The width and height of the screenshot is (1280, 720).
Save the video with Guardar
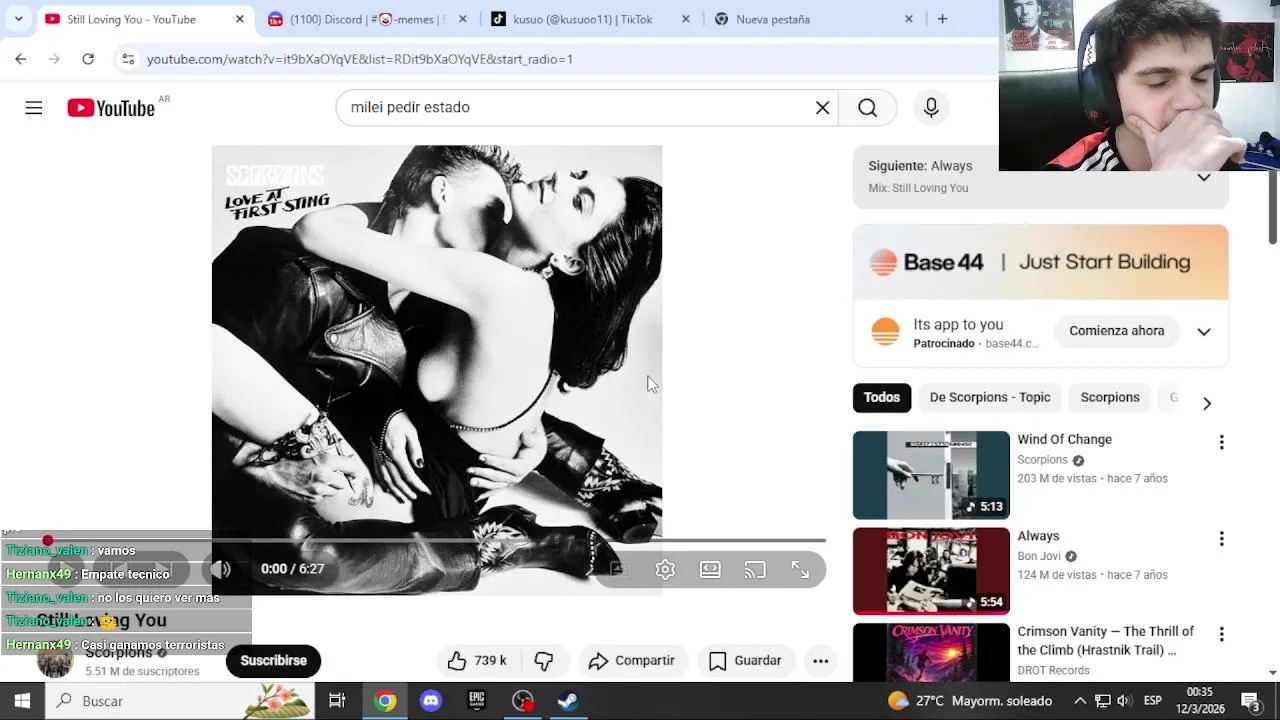pyautogui.click(x=745, y=660)
